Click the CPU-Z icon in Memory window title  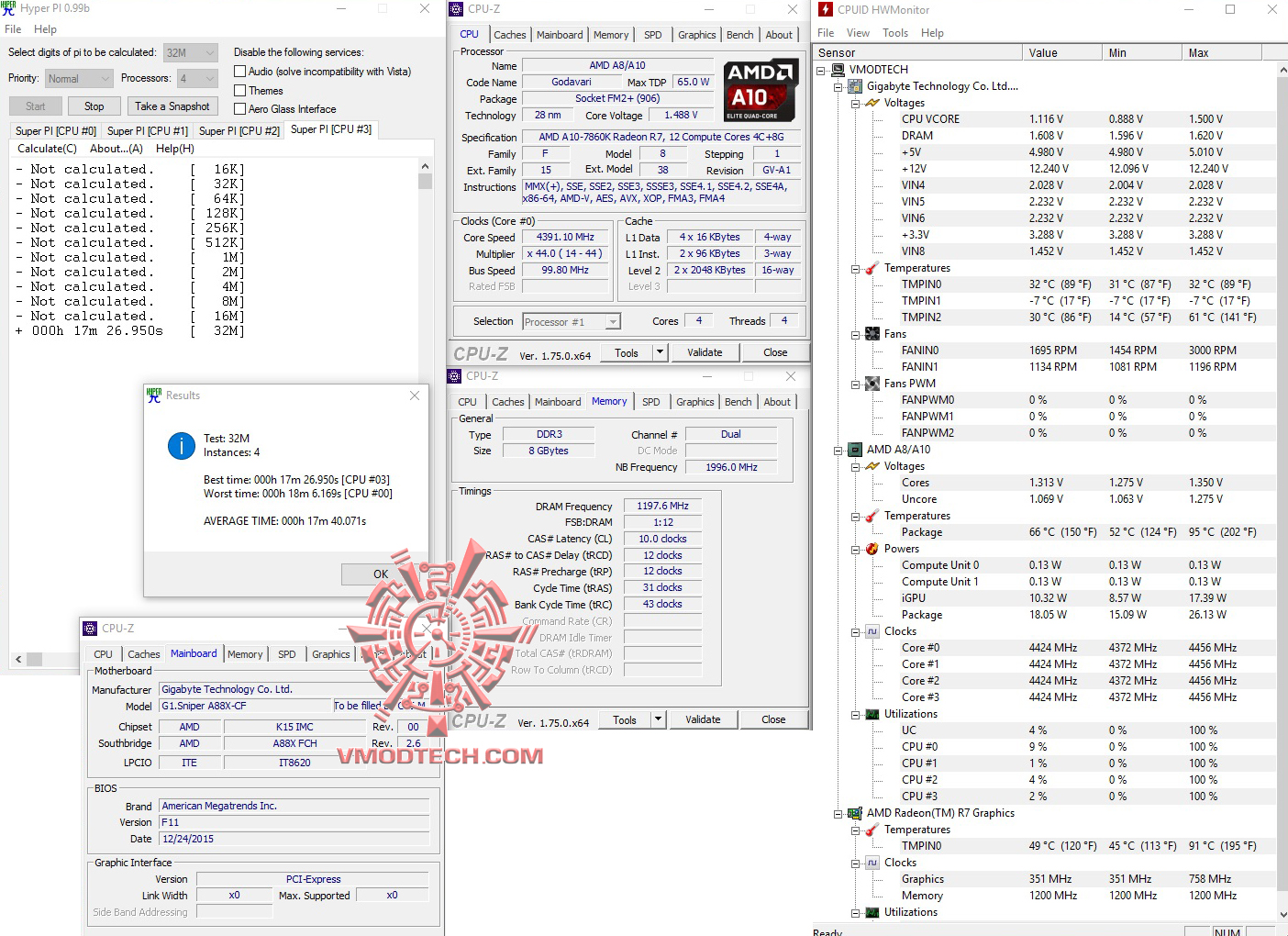click(454, 376)
